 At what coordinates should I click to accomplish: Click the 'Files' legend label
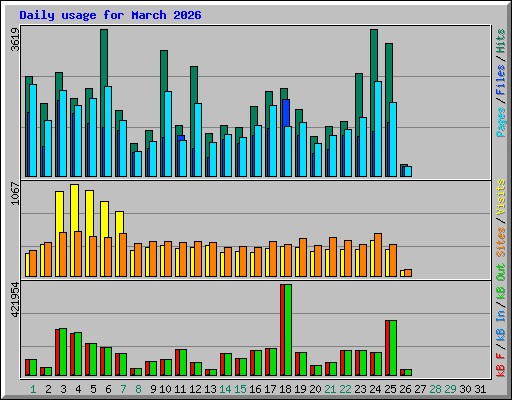pos(501,80)
